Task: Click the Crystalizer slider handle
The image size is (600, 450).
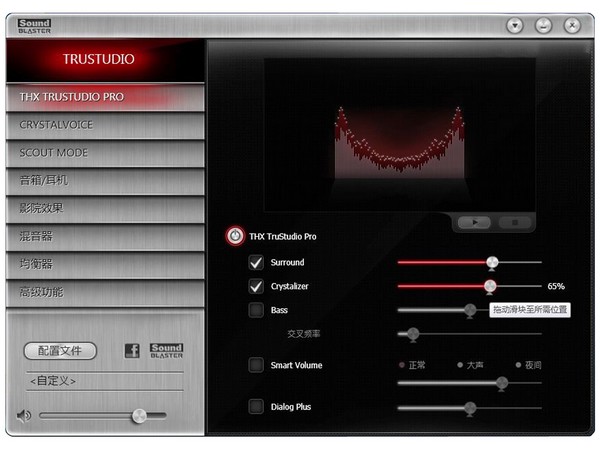Action: tap(490, 287)
